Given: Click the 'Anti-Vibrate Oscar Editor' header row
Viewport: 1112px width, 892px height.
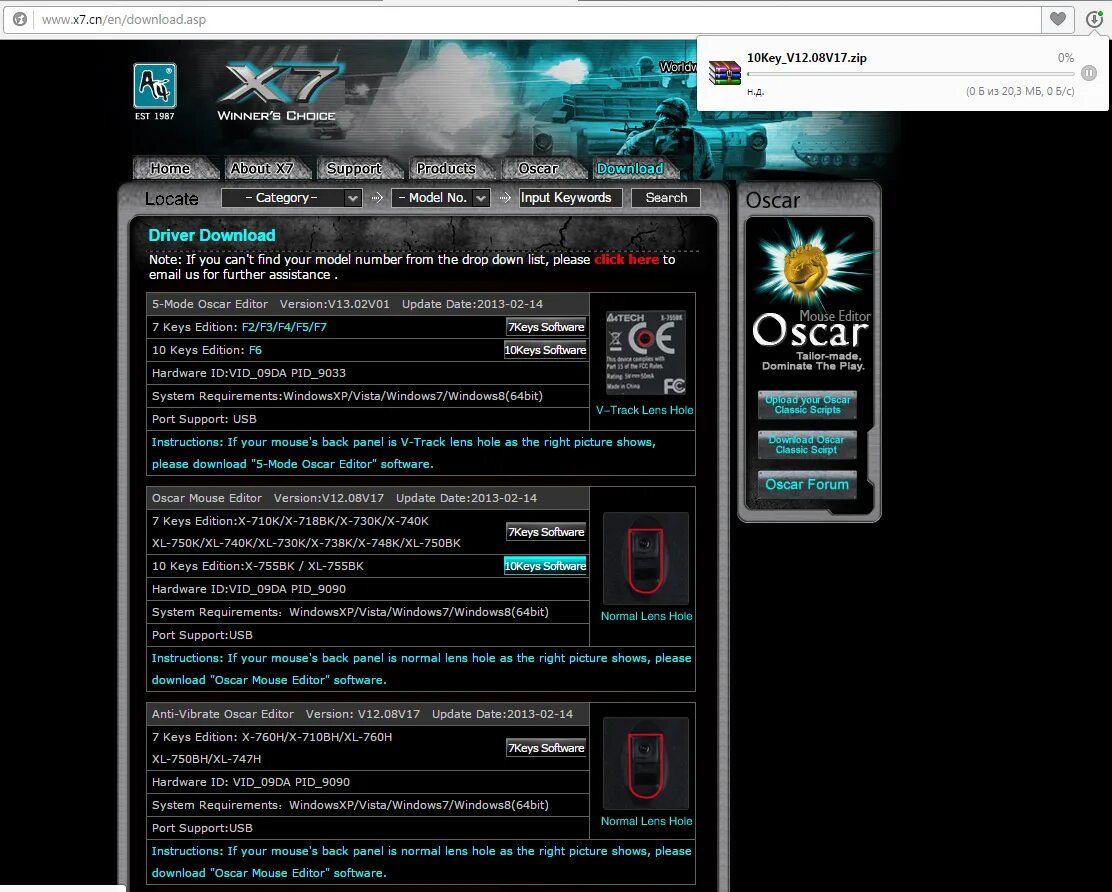Looking at the screenshot, I should 368,714.
